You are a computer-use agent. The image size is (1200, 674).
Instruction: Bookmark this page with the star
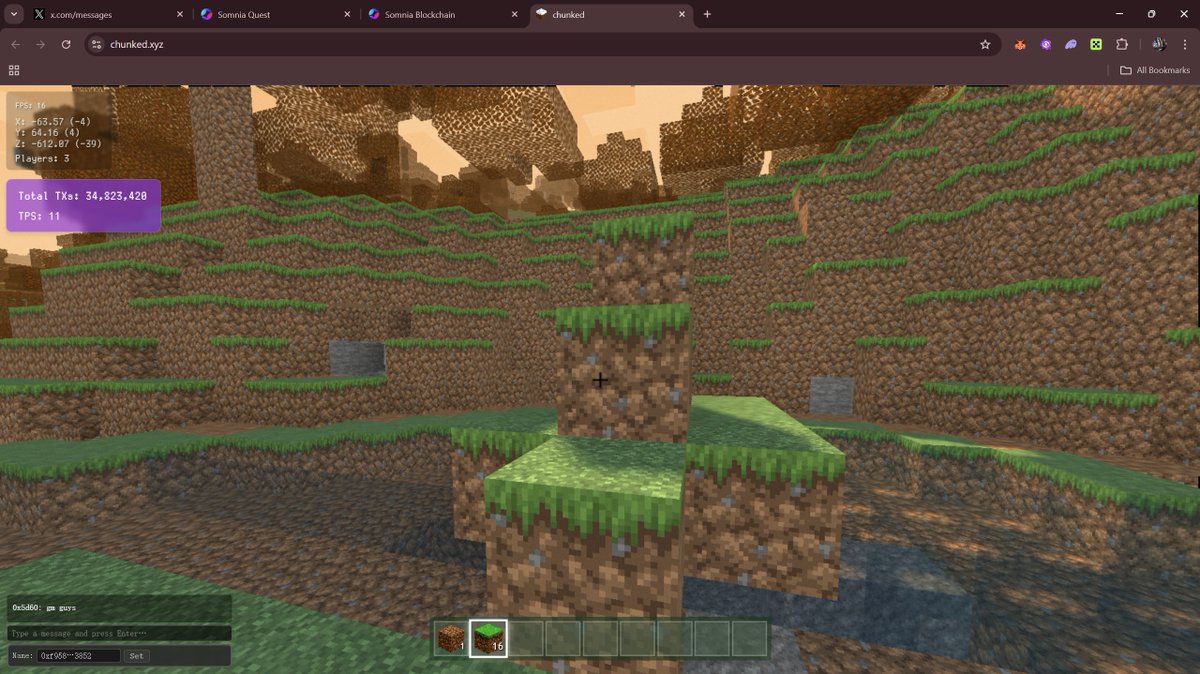click(985, 44)
